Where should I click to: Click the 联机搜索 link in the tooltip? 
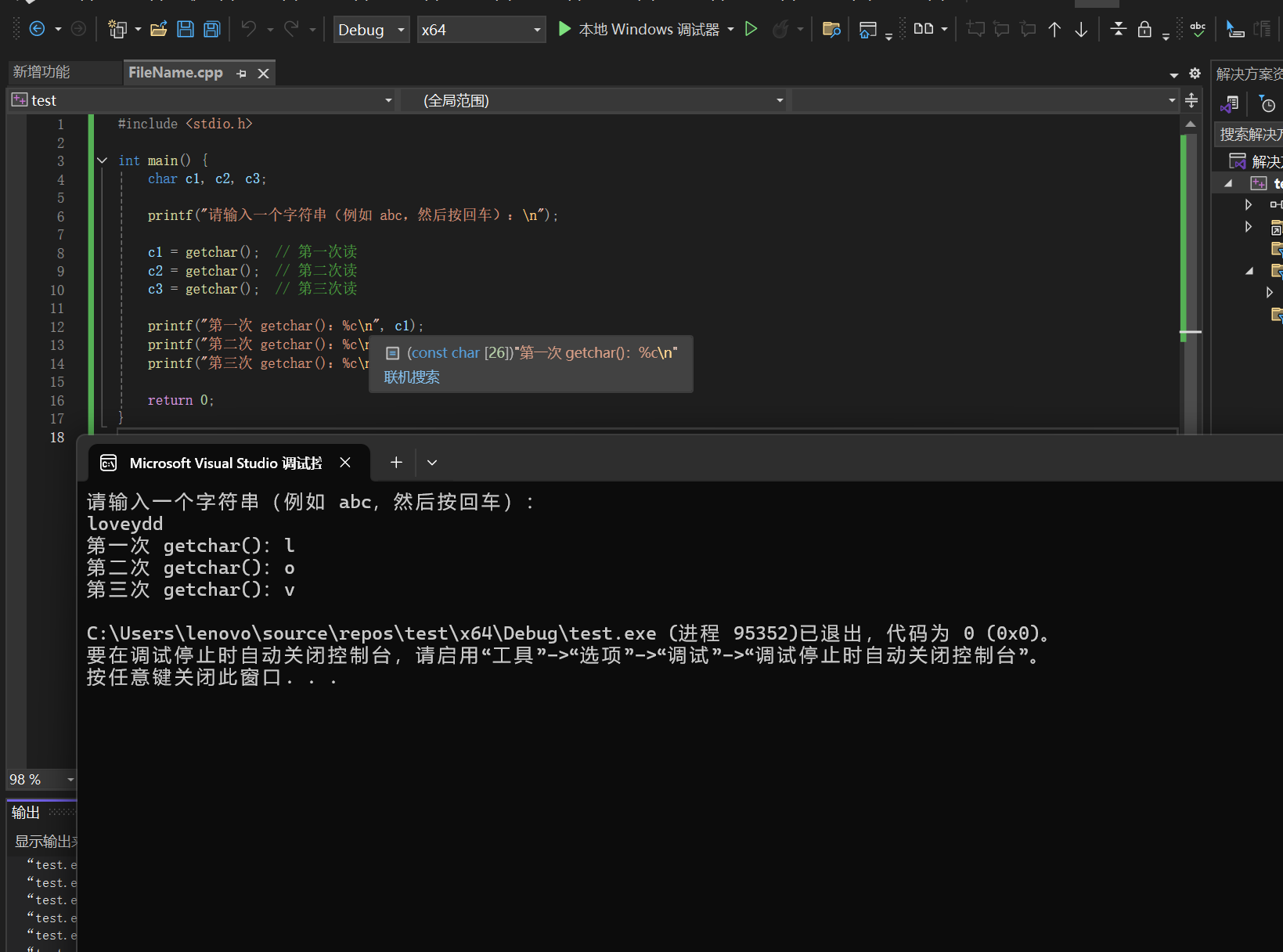pyautogui.click(x=412, y=377)
